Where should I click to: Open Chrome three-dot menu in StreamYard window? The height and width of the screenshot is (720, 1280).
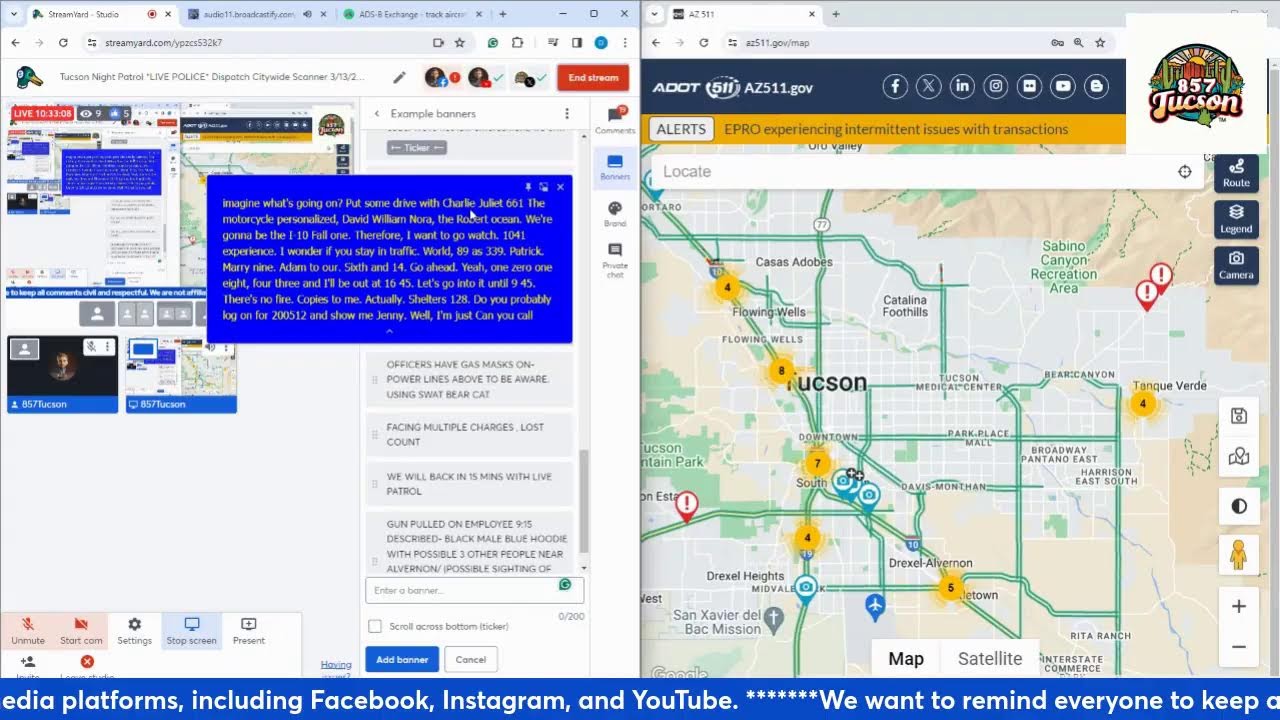625,43
